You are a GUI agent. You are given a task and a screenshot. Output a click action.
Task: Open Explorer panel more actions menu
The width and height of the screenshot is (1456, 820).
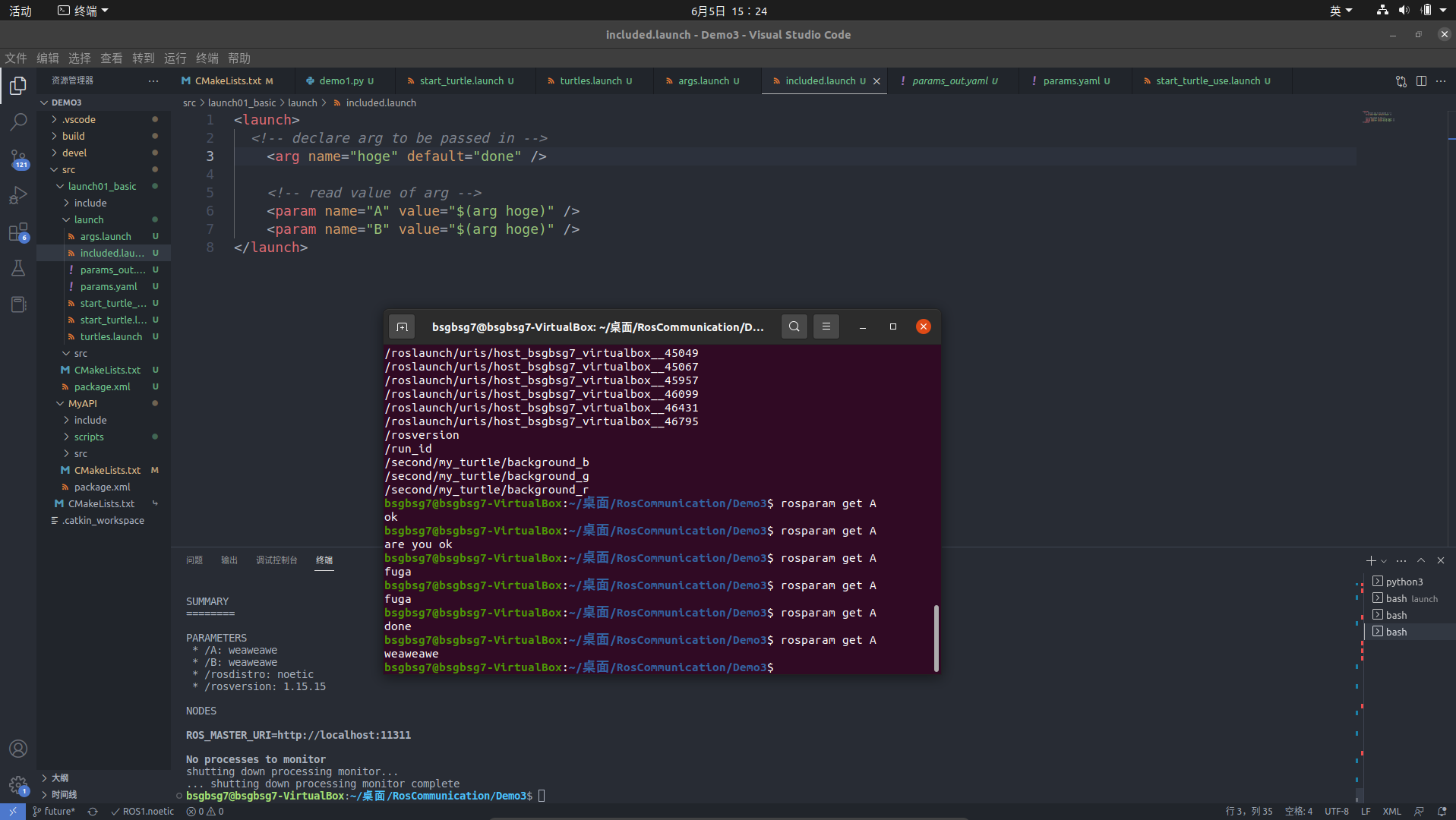click(153, 80)
